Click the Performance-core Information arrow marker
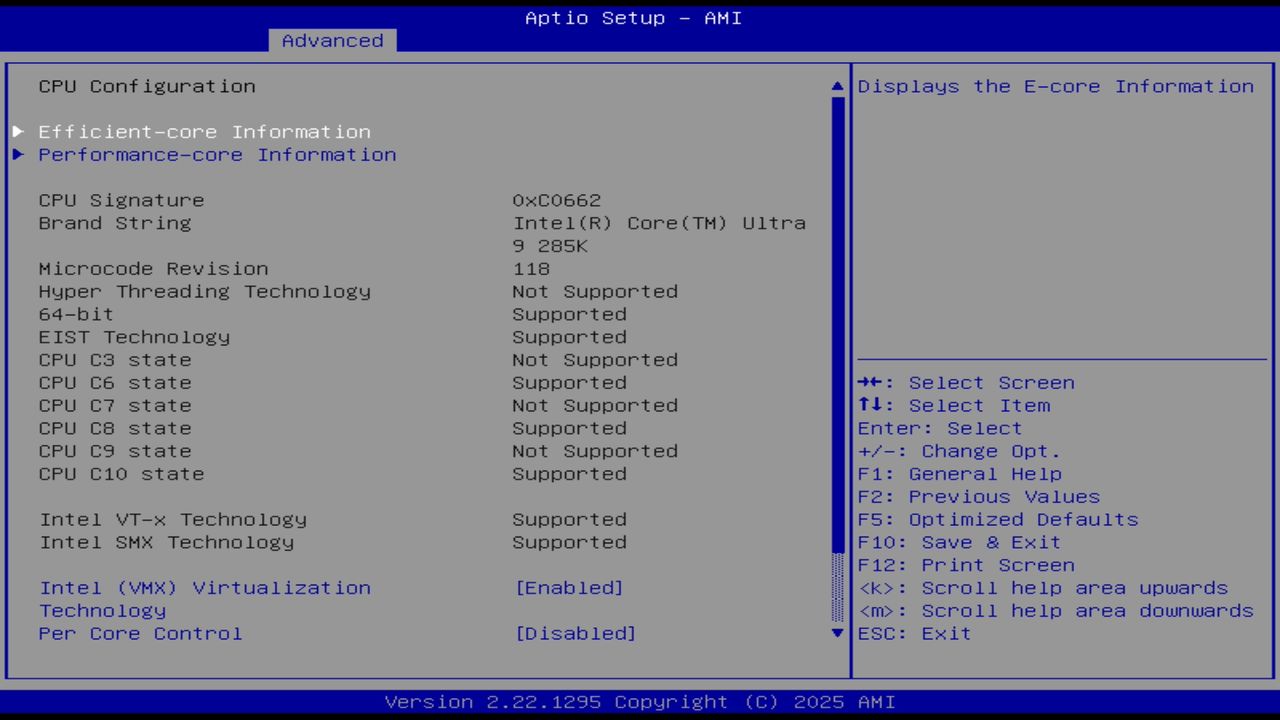Image resolution: width=1280 pixels, height=720 pixels. coord(17,154)
